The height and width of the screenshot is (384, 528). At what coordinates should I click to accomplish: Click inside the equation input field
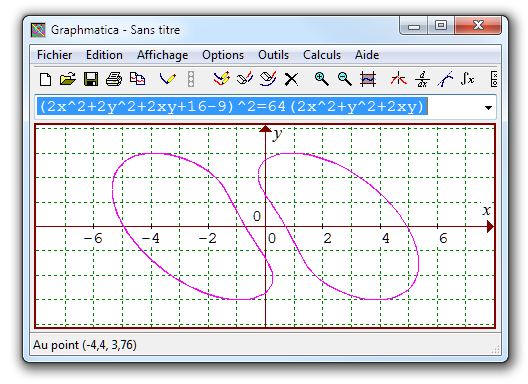tap(259, 107)
